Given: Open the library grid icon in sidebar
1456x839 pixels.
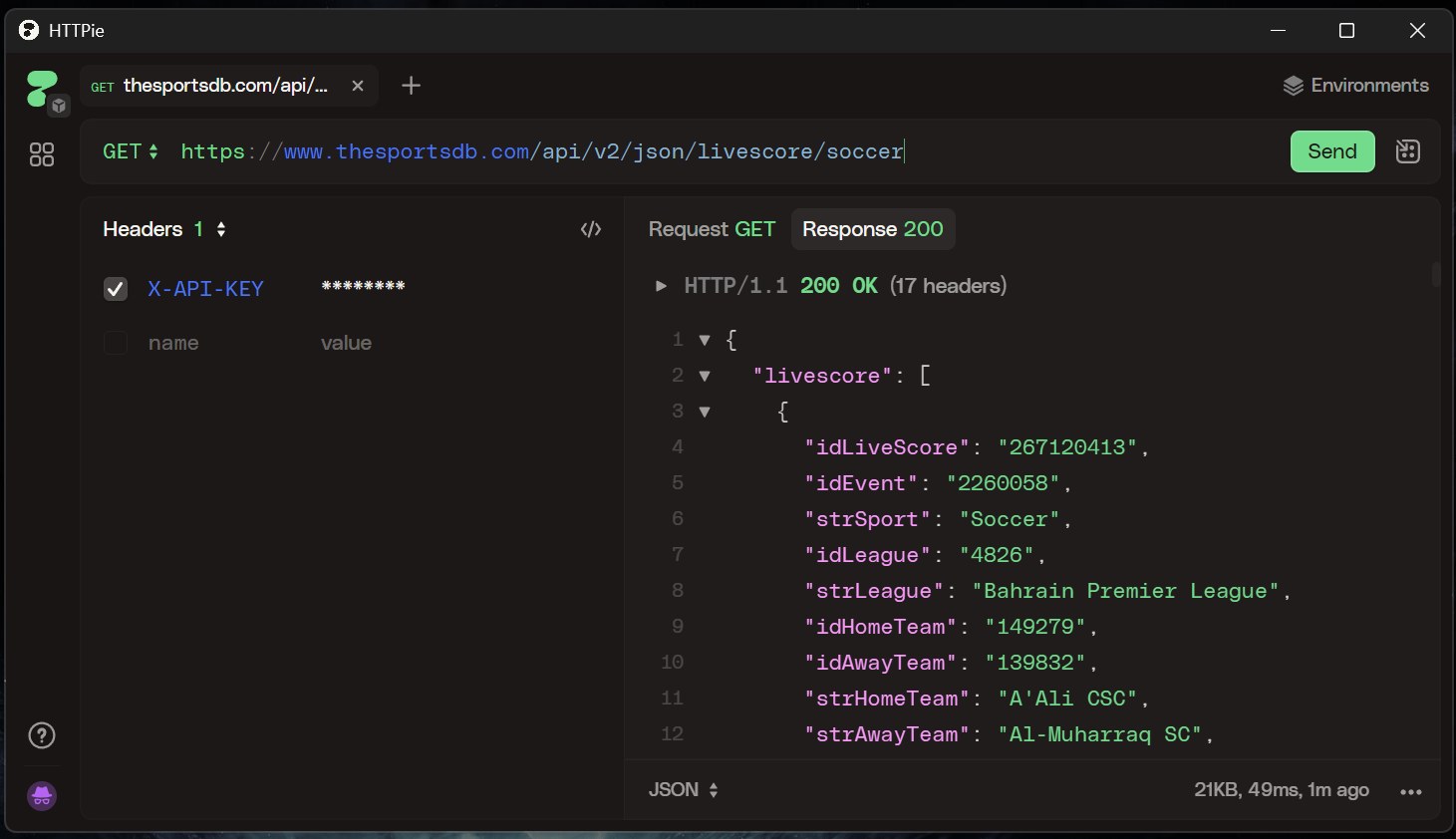Looking at the screenshot, I should (42, 154).
